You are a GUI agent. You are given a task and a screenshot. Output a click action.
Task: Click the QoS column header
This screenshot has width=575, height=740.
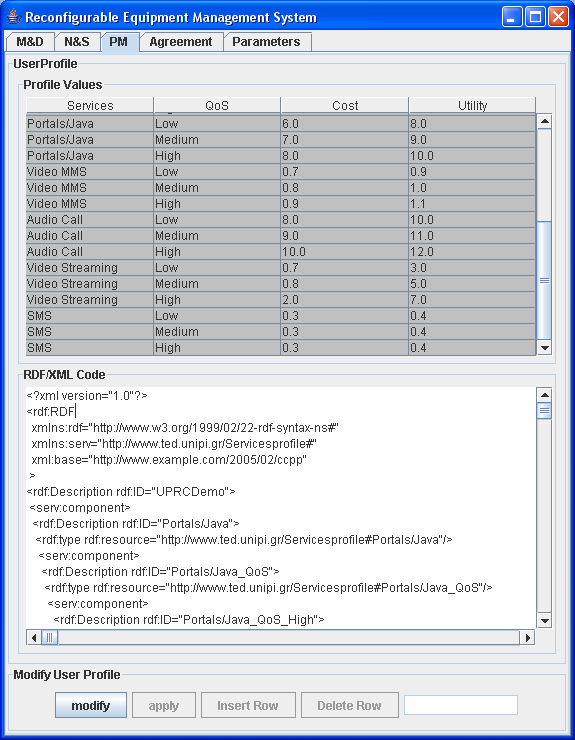pos(217,105)
